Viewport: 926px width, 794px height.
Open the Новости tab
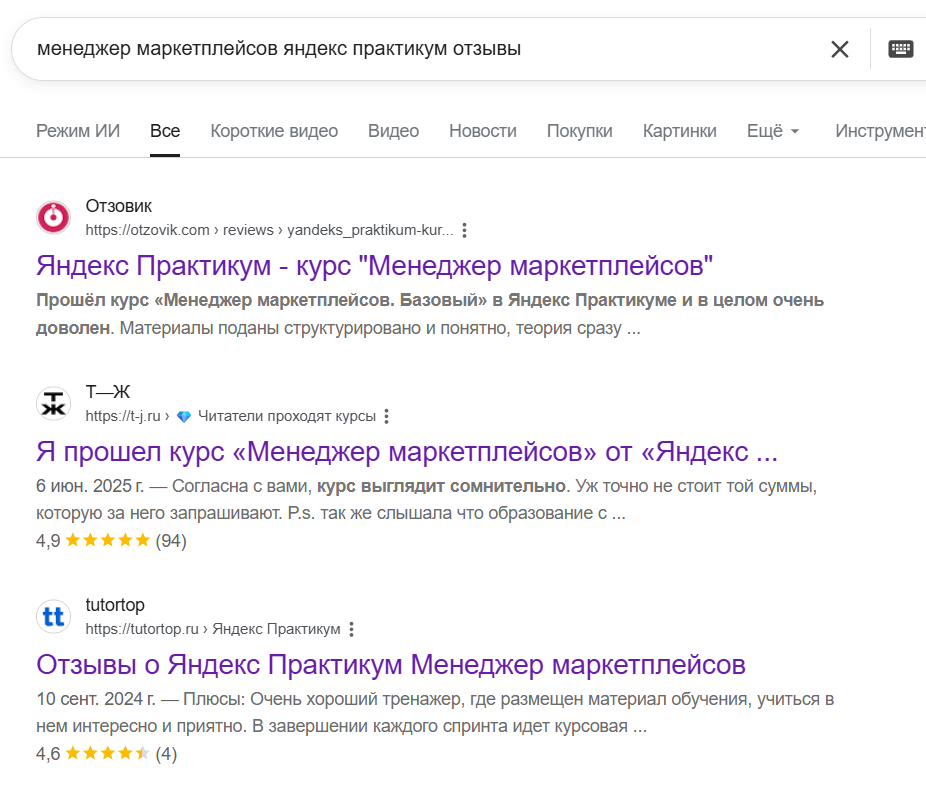tap(482, 131)
